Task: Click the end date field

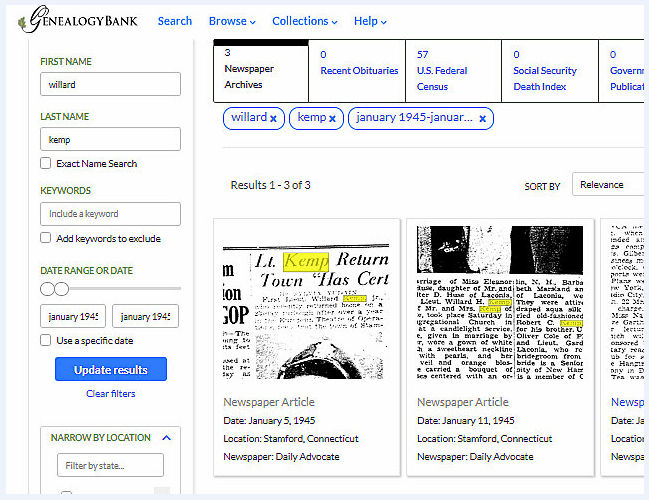Action: click(x=145, y=317)
